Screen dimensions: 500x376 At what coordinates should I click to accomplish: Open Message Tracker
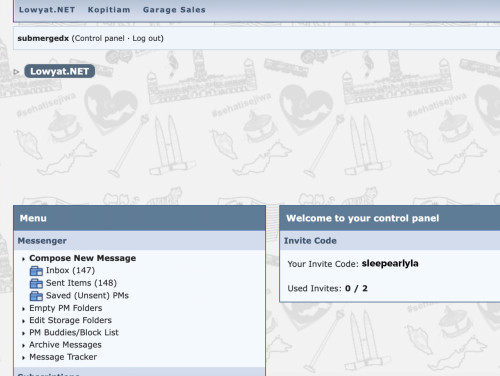63,357
